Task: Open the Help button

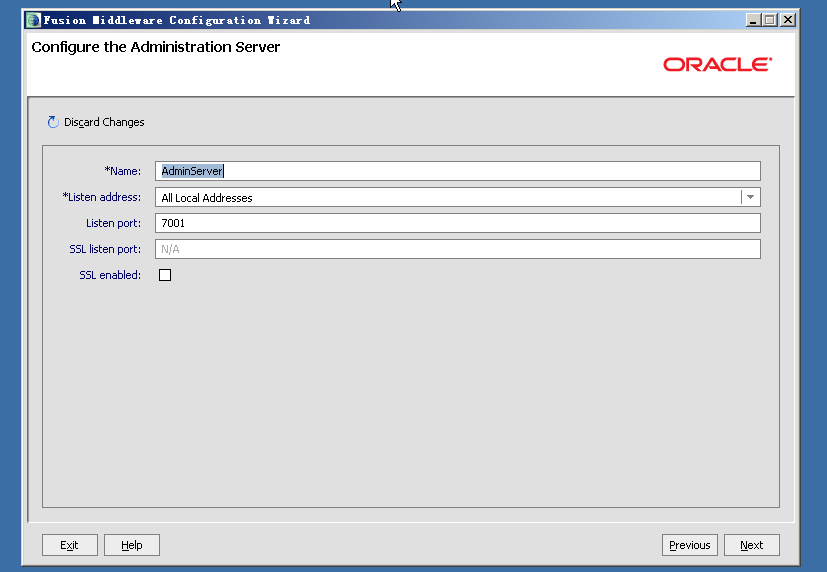Action: pos(132,545)
